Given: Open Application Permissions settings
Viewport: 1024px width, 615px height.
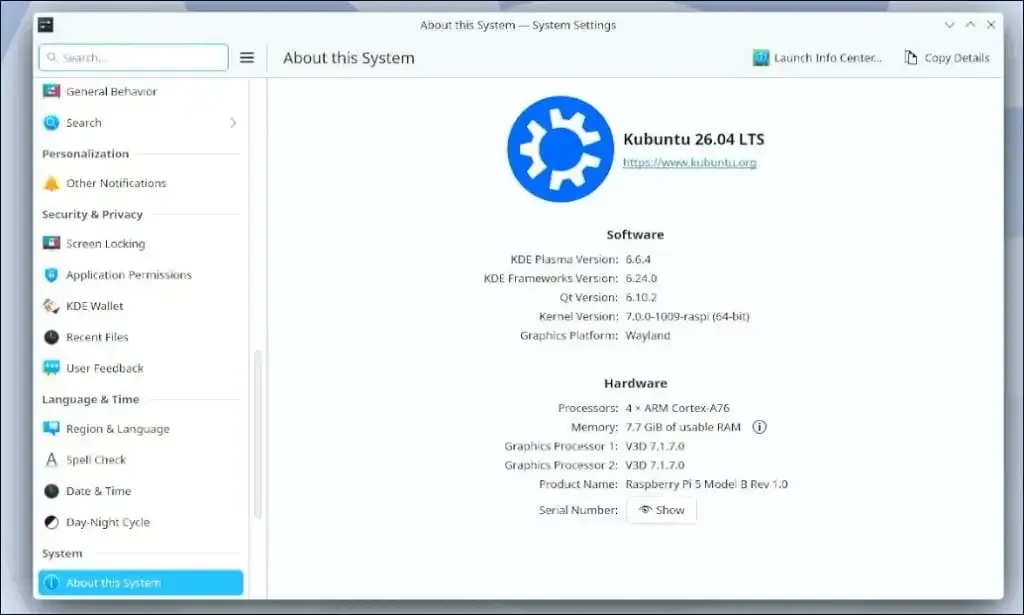Looking at the screenshot, I should coord(141,275).
